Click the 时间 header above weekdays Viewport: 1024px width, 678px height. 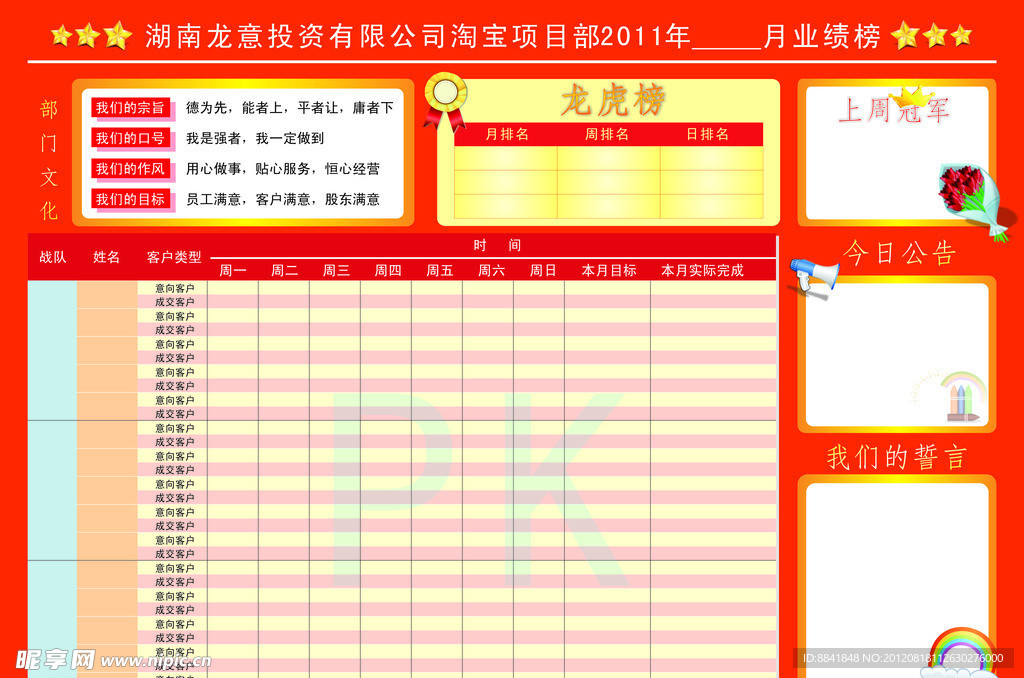coord(497,246)
